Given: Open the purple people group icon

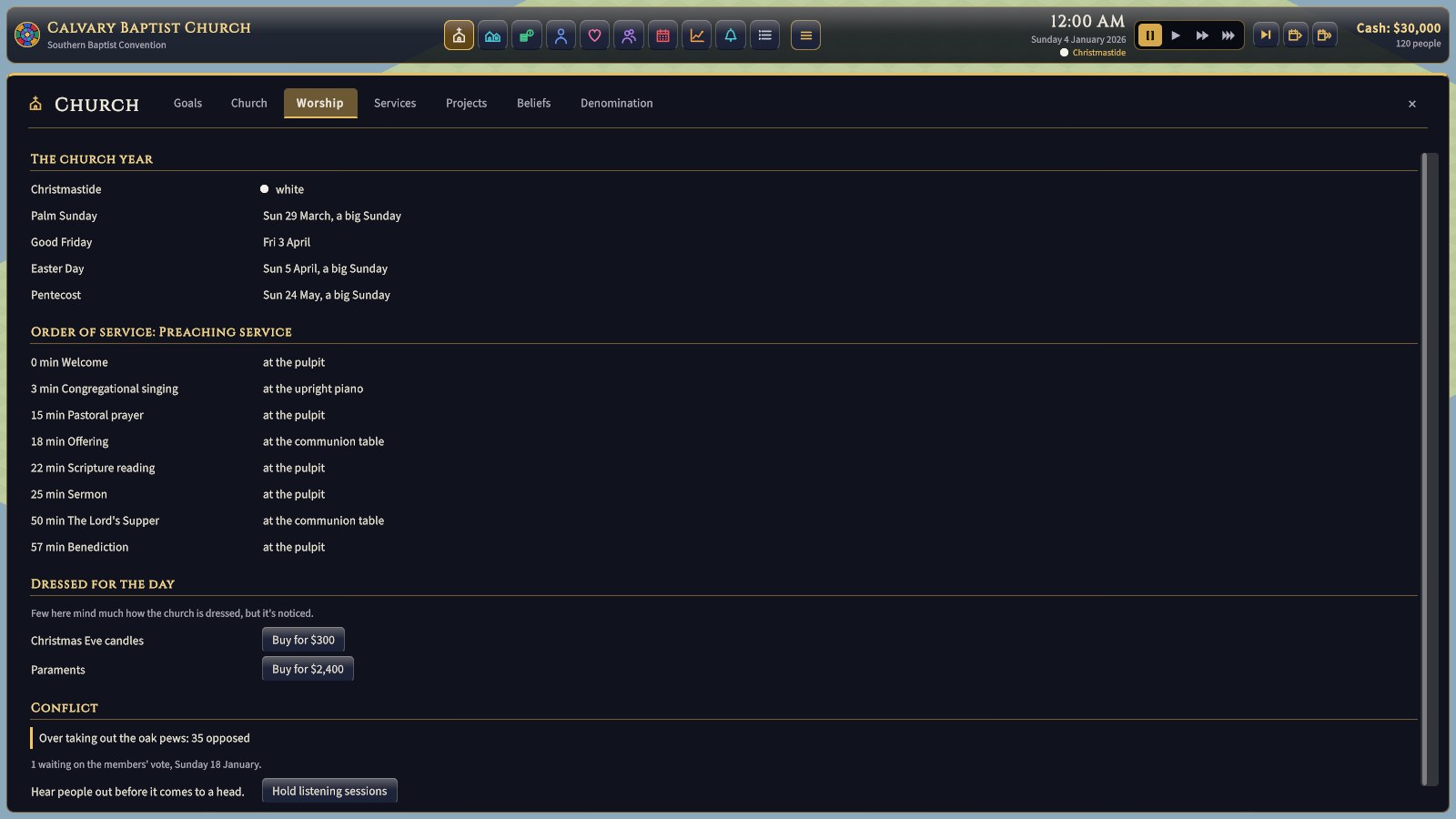Looking at the screenshot, I should click(629, 35).
